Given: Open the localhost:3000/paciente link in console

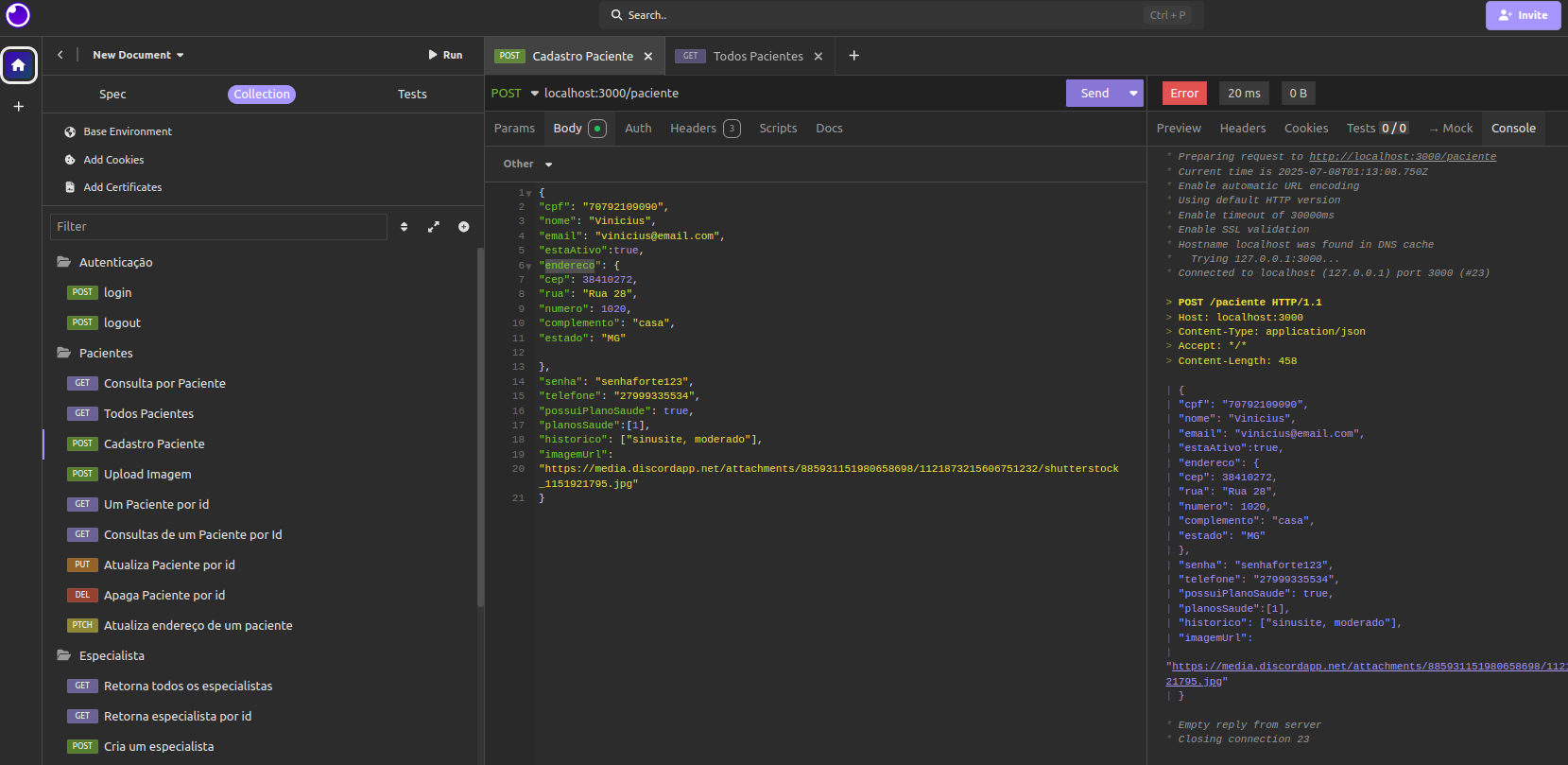Looking at the screenshot, I should (x=1403, y=157).
